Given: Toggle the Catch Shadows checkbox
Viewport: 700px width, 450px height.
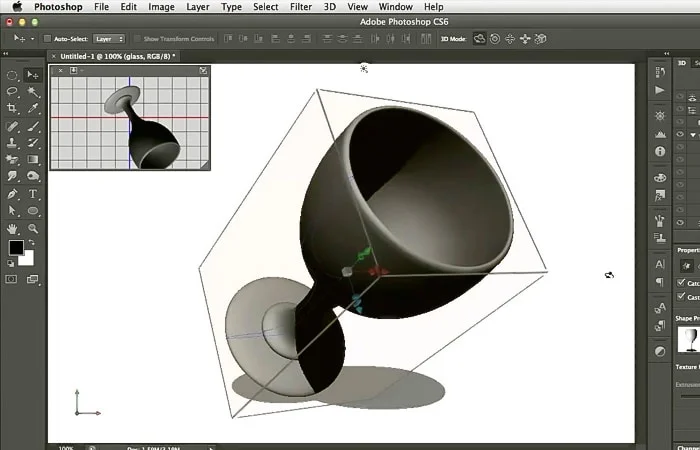Looking at the screenshot, I should tap(681, 283).
